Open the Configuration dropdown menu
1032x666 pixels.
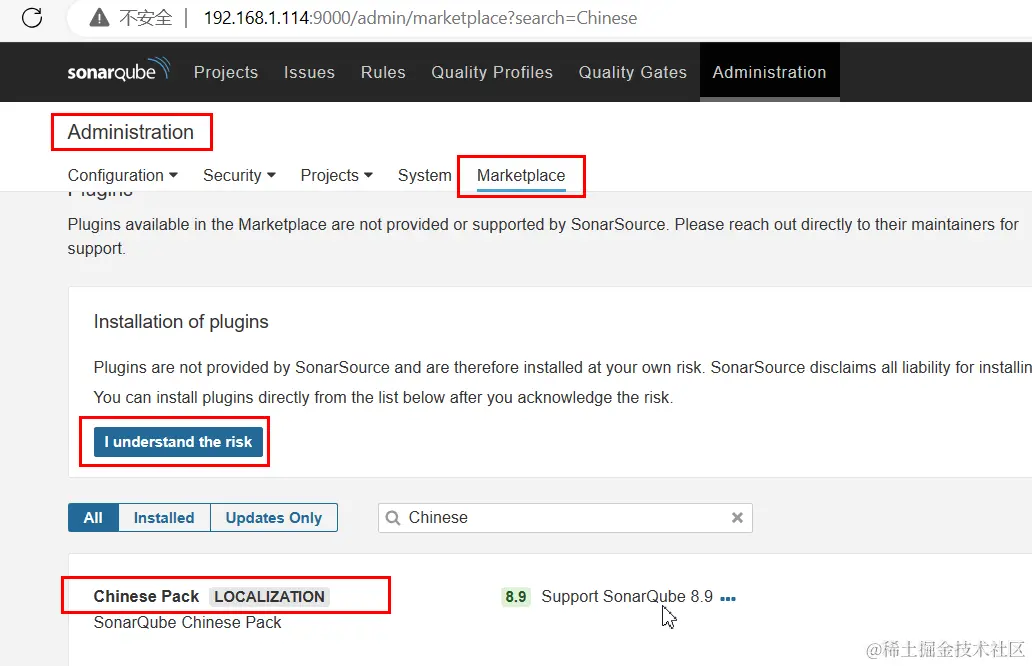tap(122, 176)
